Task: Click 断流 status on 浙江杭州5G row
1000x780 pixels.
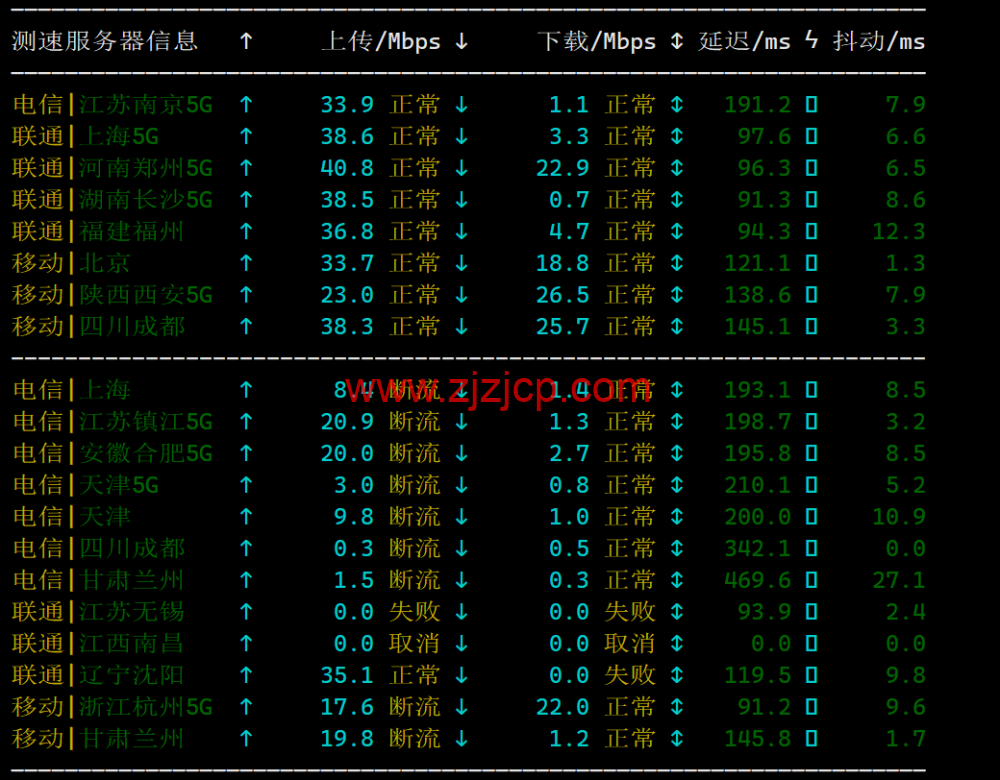Action: (x=415, y=707)
